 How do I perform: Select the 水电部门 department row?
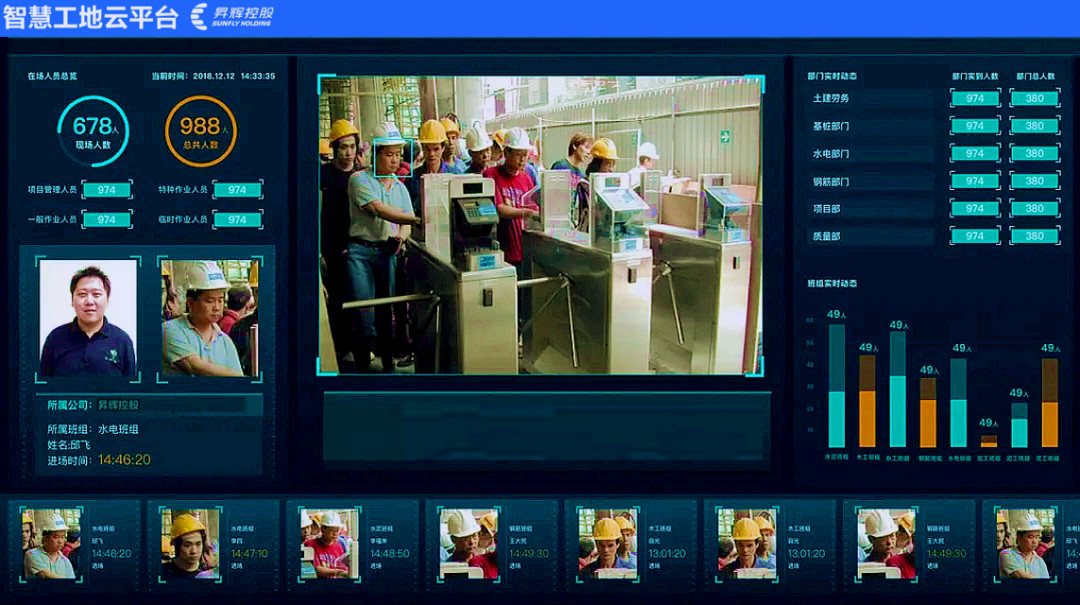[x=870, y=154]
